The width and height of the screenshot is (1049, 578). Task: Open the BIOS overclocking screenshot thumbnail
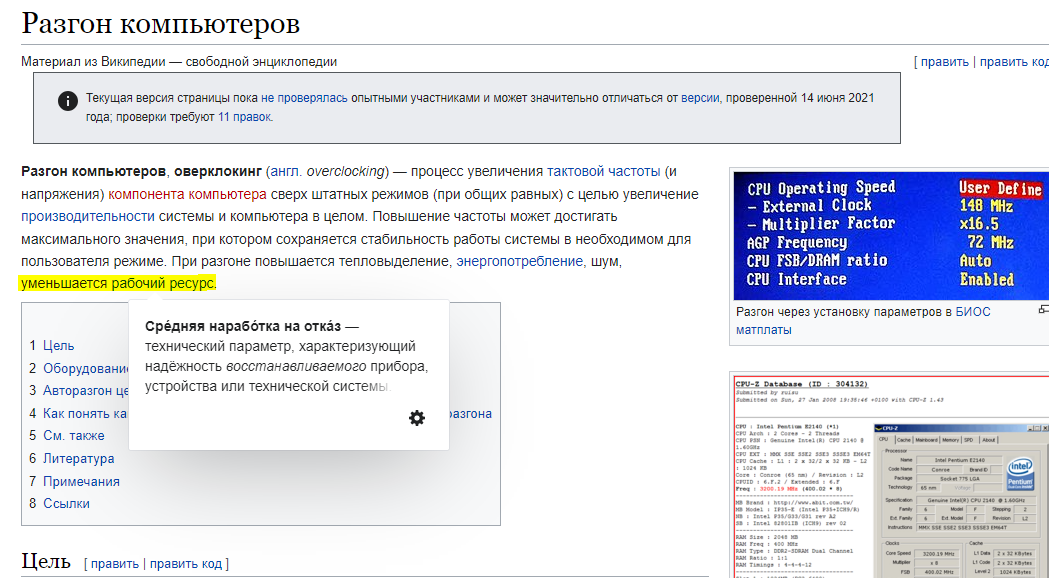891,236
